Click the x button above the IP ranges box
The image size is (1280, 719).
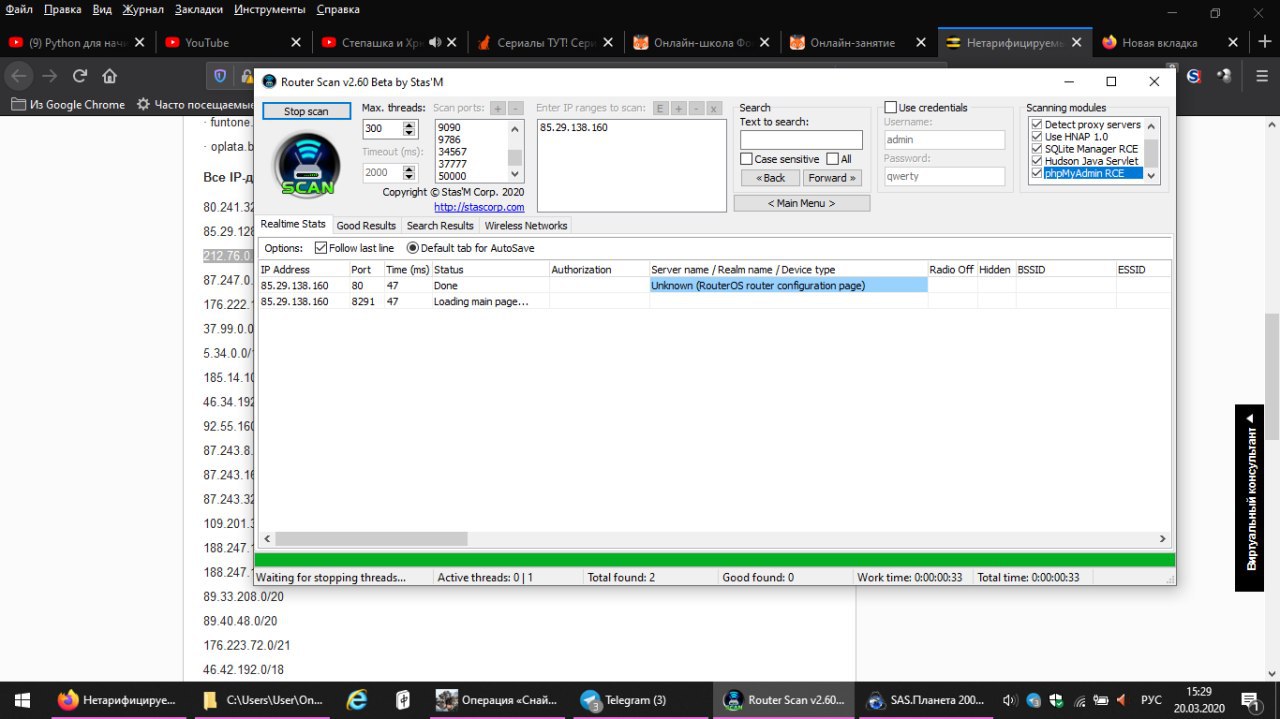point(714,108)
